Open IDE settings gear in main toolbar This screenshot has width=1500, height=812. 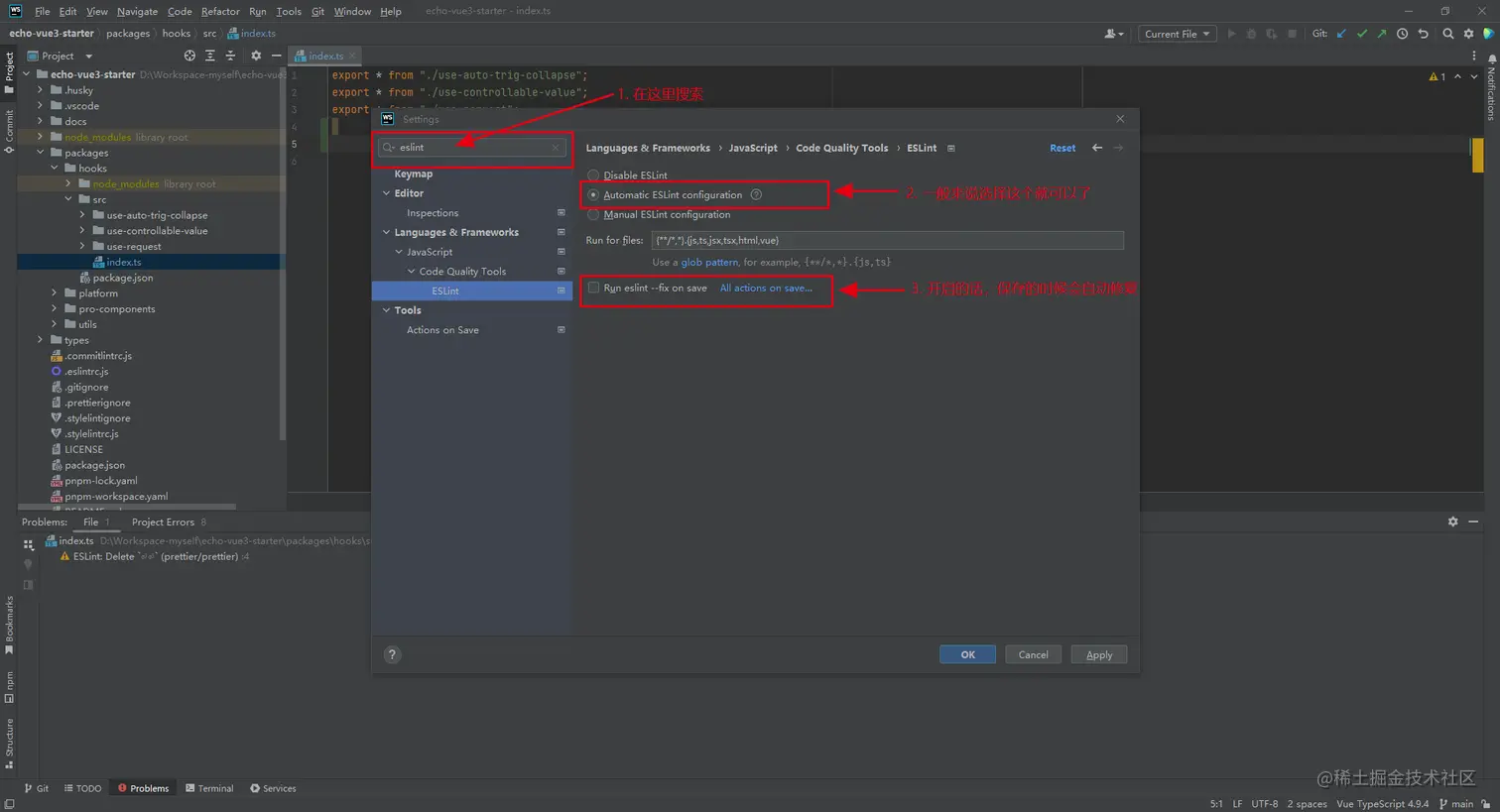[x=1469, y=34]
